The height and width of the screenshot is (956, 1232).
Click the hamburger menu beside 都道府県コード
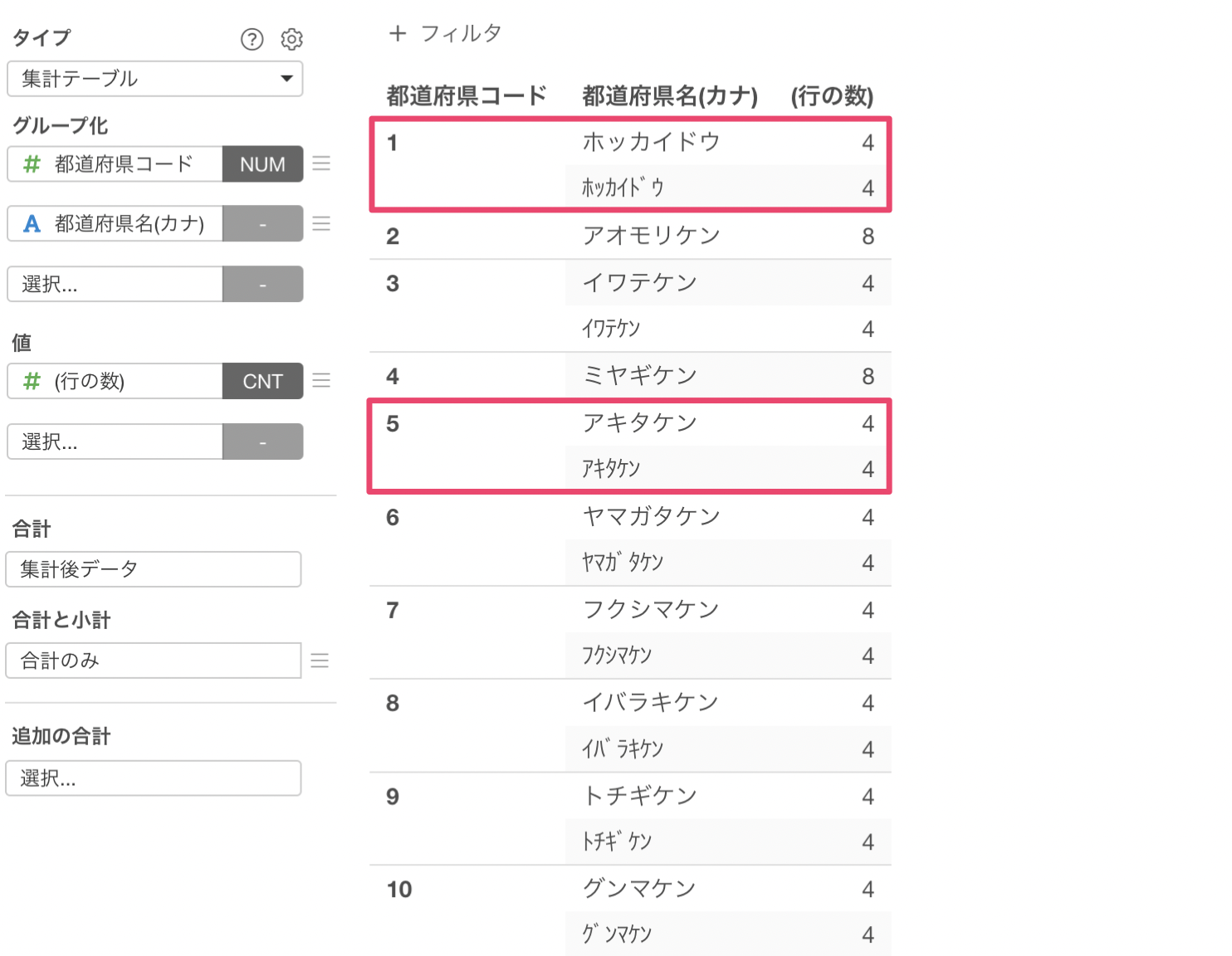321,163
